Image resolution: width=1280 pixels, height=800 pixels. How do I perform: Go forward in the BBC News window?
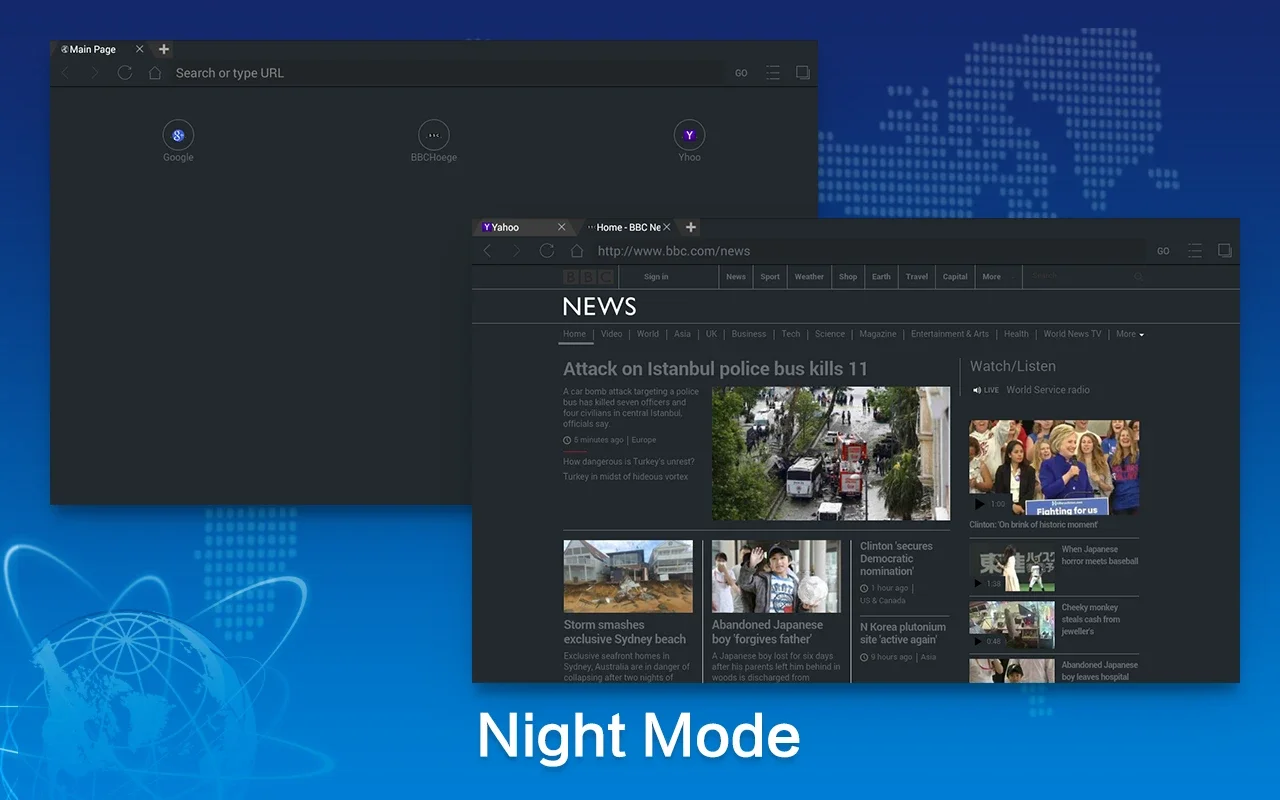click(x=517, y=251)
